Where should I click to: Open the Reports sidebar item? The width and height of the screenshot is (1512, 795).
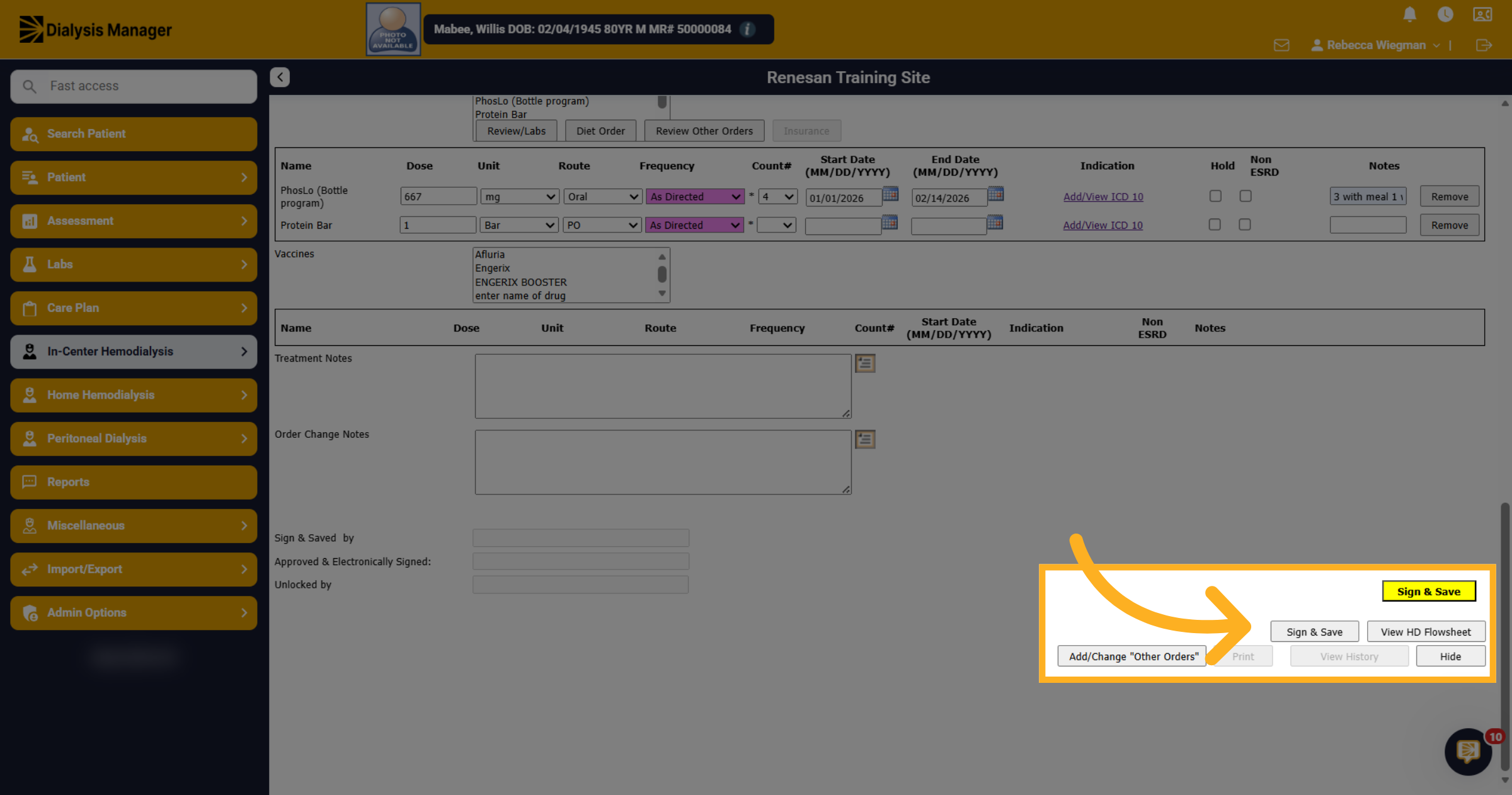click(x=134, y=482)
